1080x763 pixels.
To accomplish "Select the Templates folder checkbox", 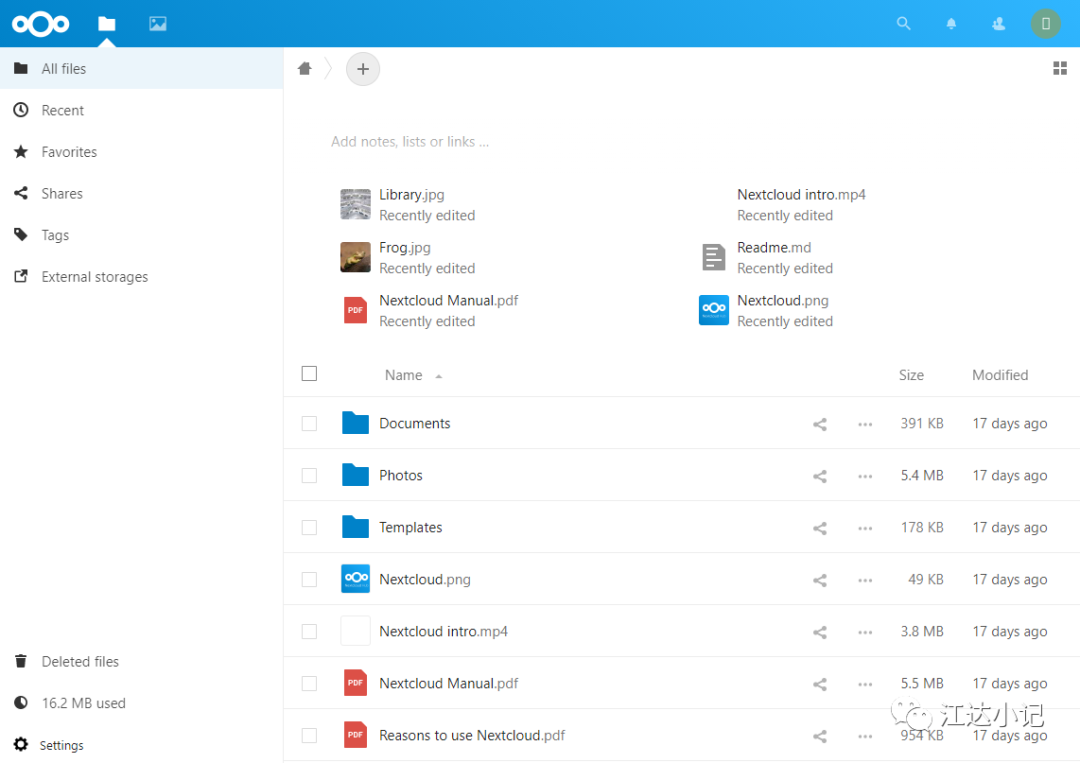I will click(x=309, y=527).
